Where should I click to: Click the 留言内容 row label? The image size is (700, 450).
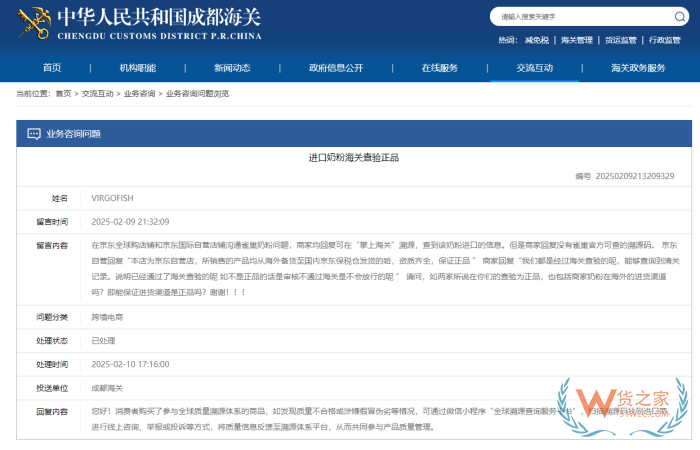52,246
